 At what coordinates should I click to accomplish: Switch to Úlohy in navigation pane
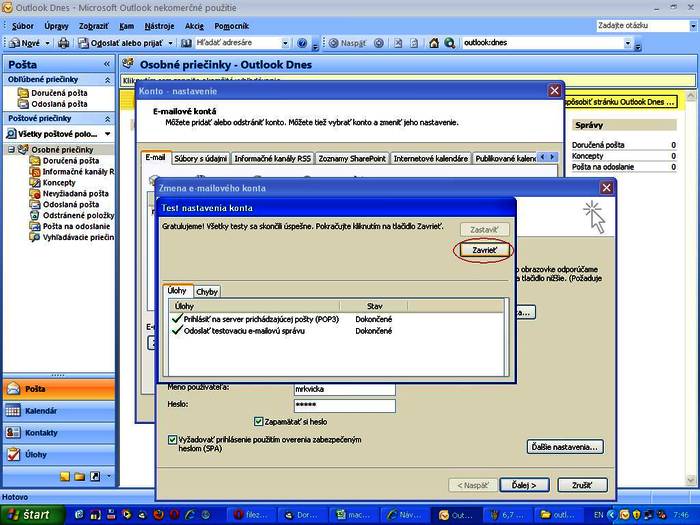point(59,454)
